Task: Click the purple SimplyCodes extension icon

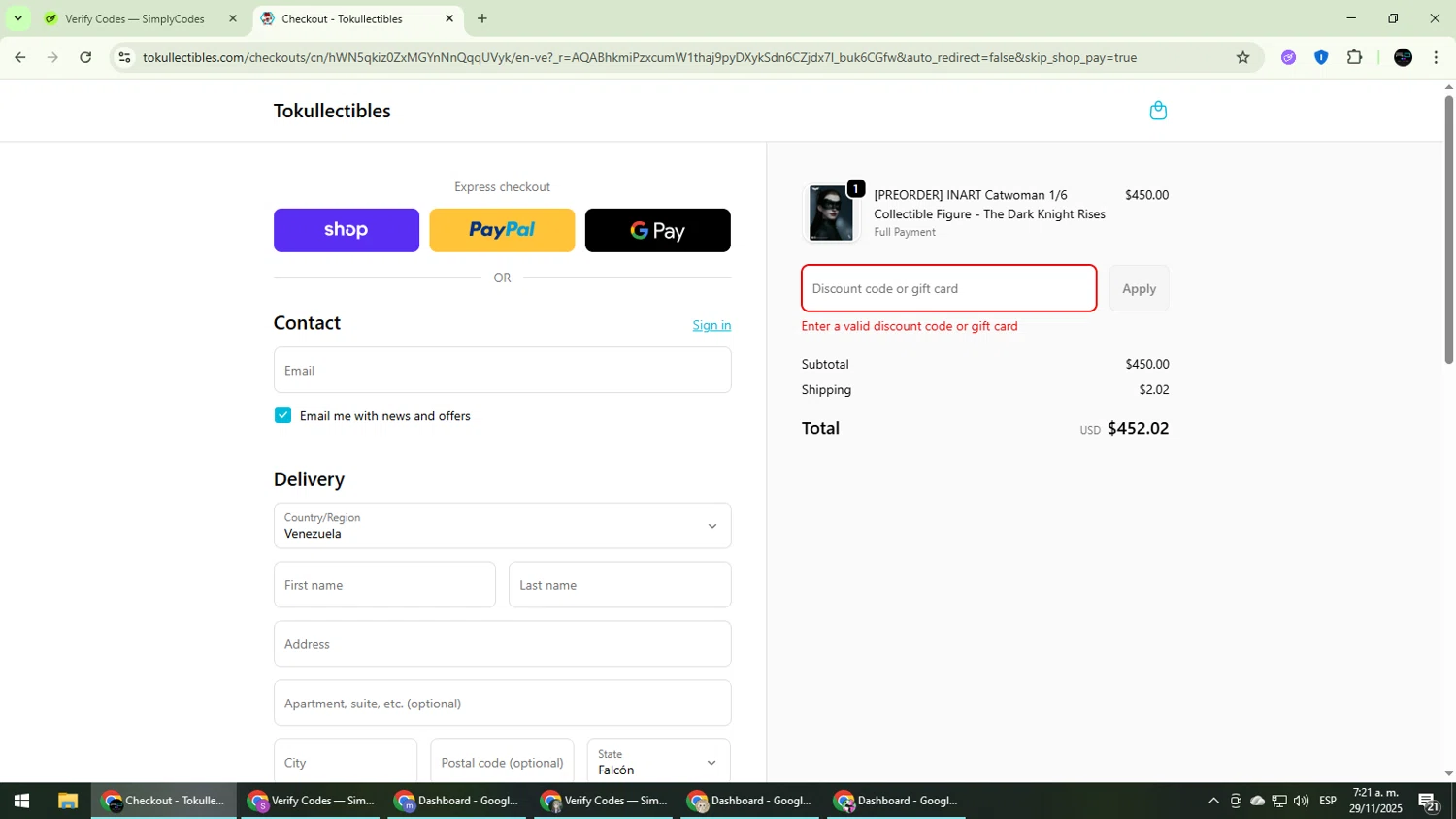Action: (x=1288, y=57)
